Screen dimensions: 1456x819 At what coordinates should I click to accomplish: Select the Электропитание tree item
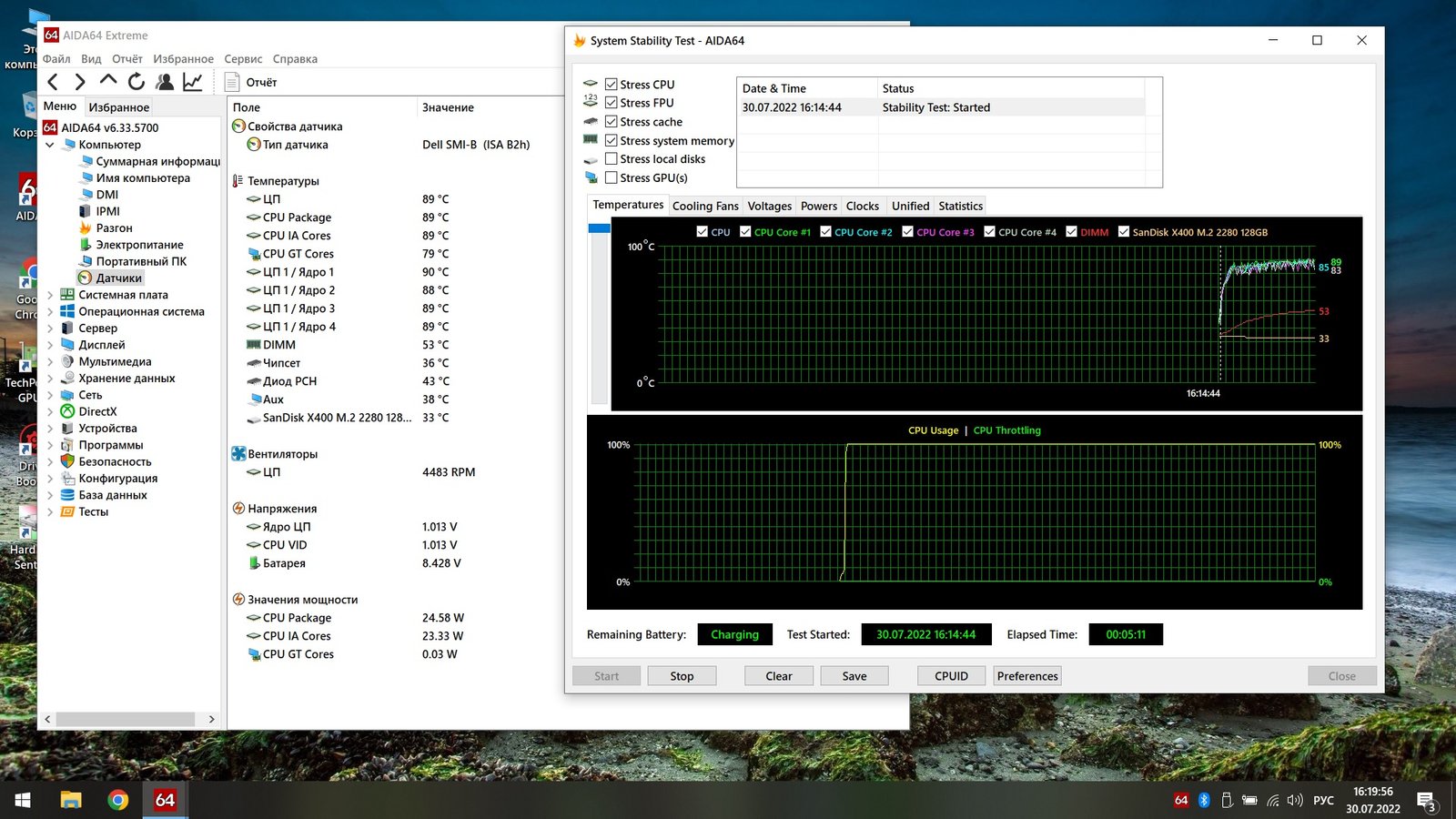pos(131,245)
